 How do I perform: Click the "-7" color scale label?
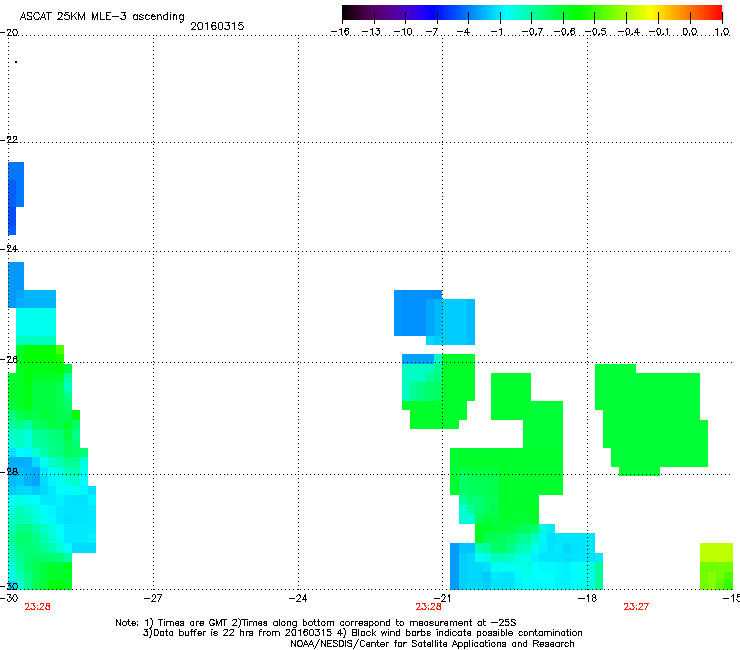coord(432,32)
